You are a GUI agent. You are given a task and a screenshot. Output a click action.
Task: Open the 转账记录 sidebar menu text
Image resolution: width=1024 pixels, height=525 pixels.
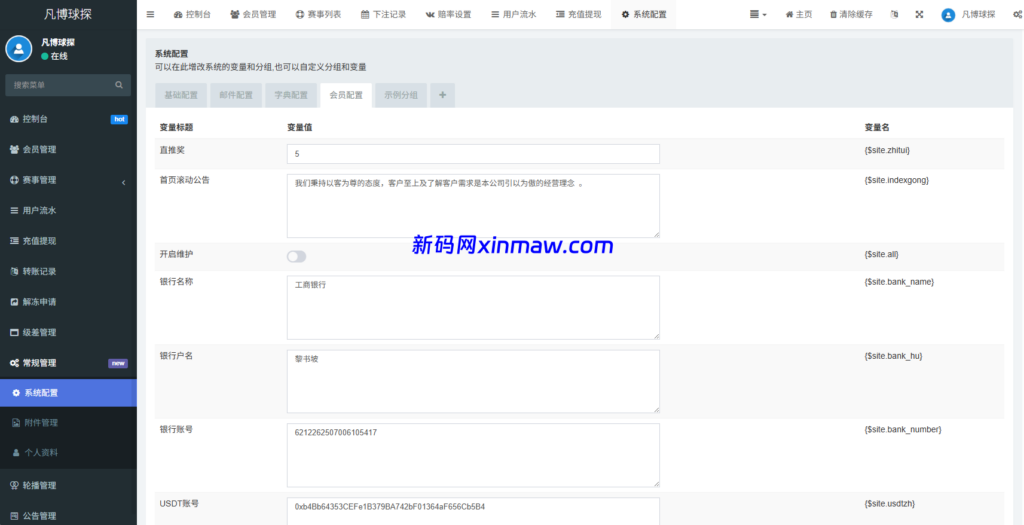point(39,271)
